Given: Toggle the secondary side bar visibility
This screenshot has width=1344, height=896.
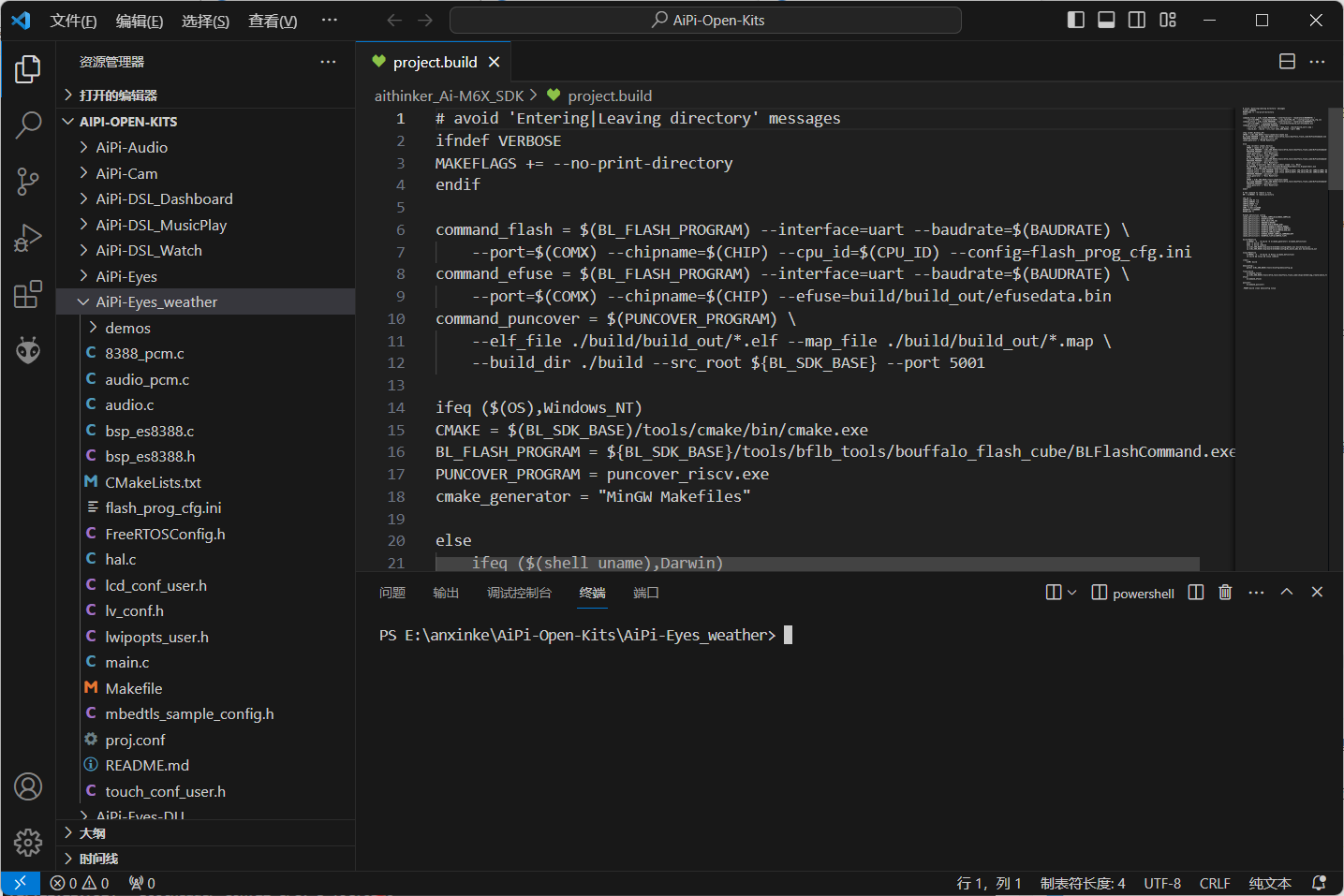Looking at the screenshot, I should (x=1137, y=20).
